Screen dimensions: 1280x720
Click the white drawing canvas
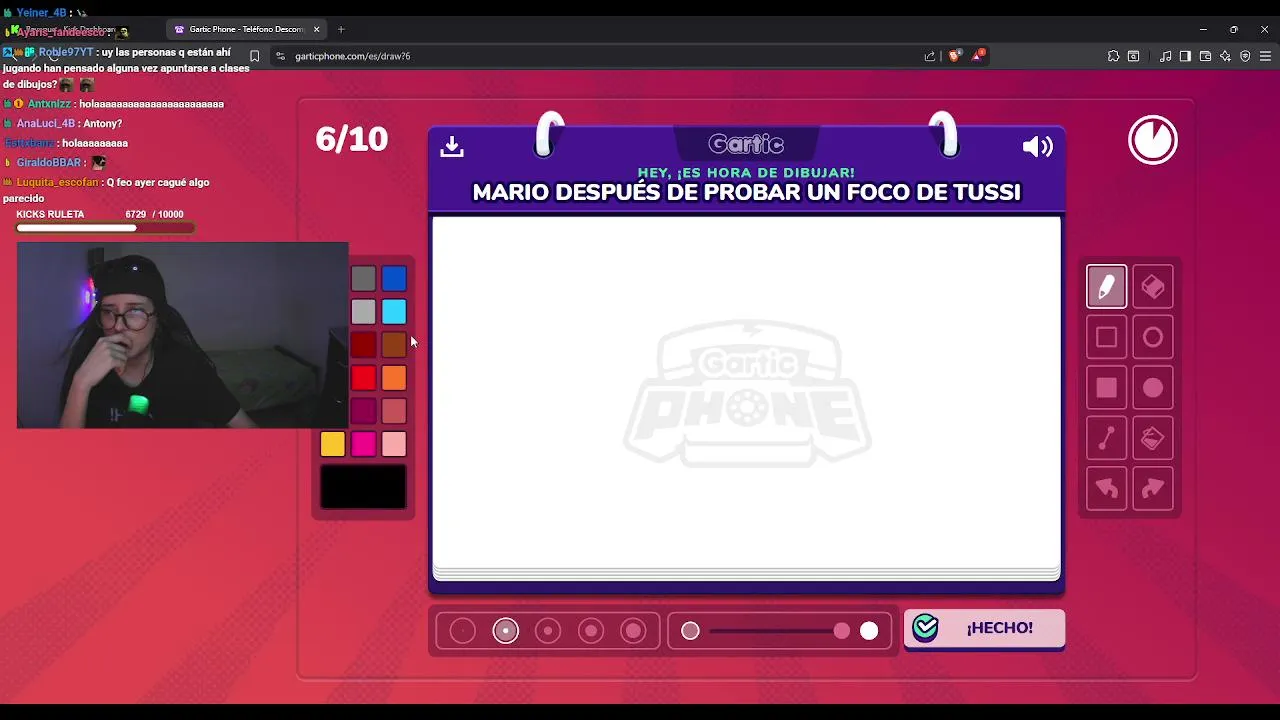[746, 393]
